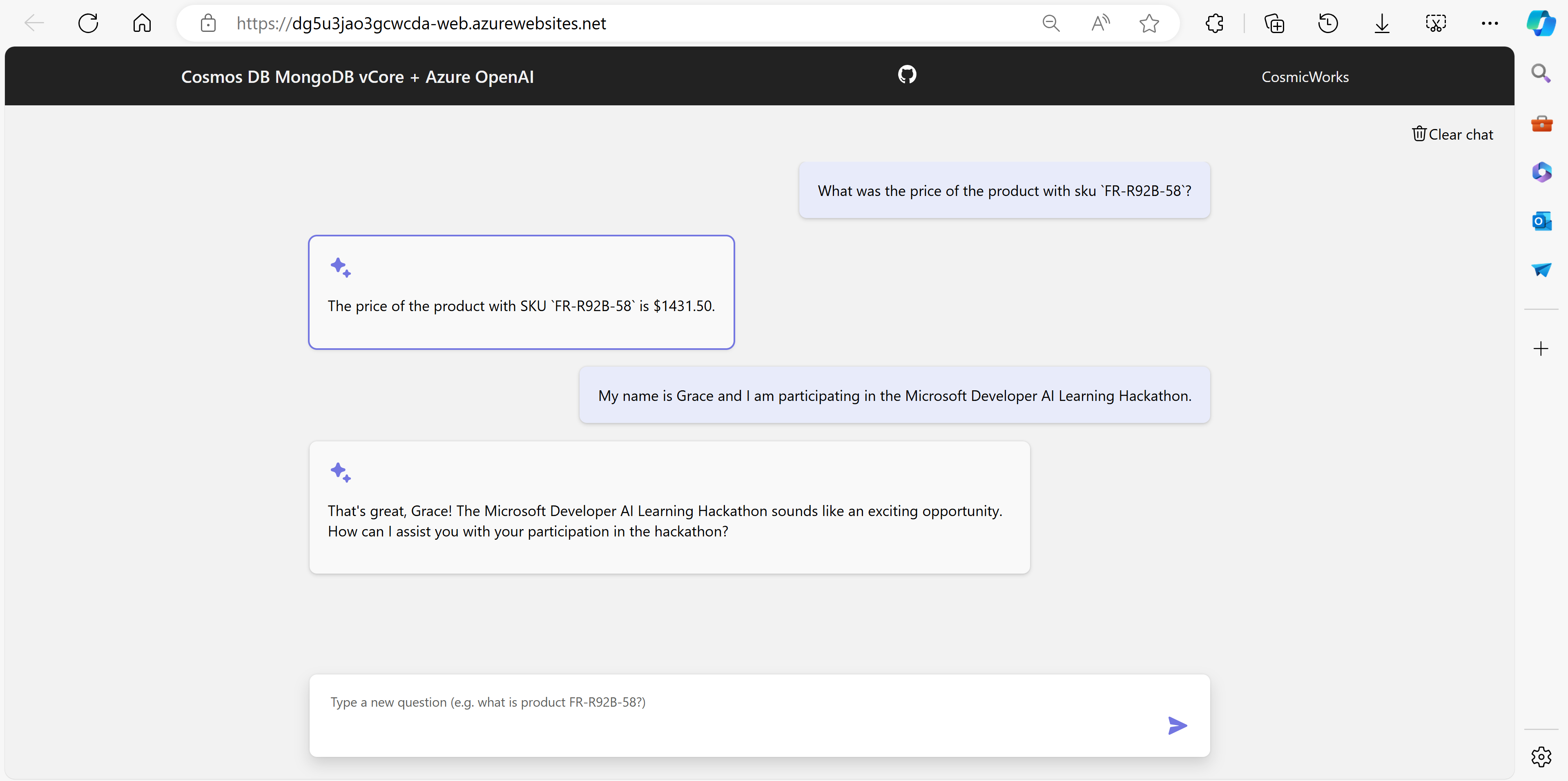Go to browser home page icon
Viewport: 1568px width, 781px height.
point(142,24)
